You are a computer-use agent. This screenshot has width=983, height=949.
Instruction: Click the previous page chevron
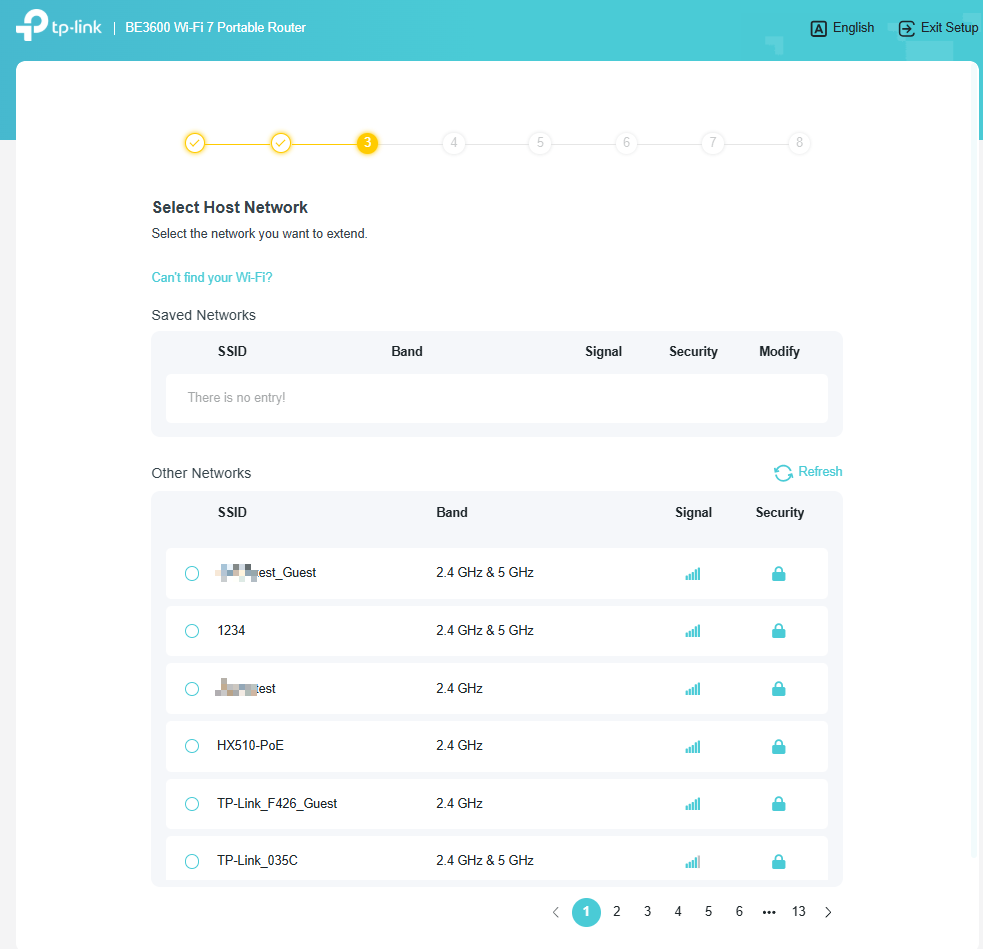[x=556, y=911]
